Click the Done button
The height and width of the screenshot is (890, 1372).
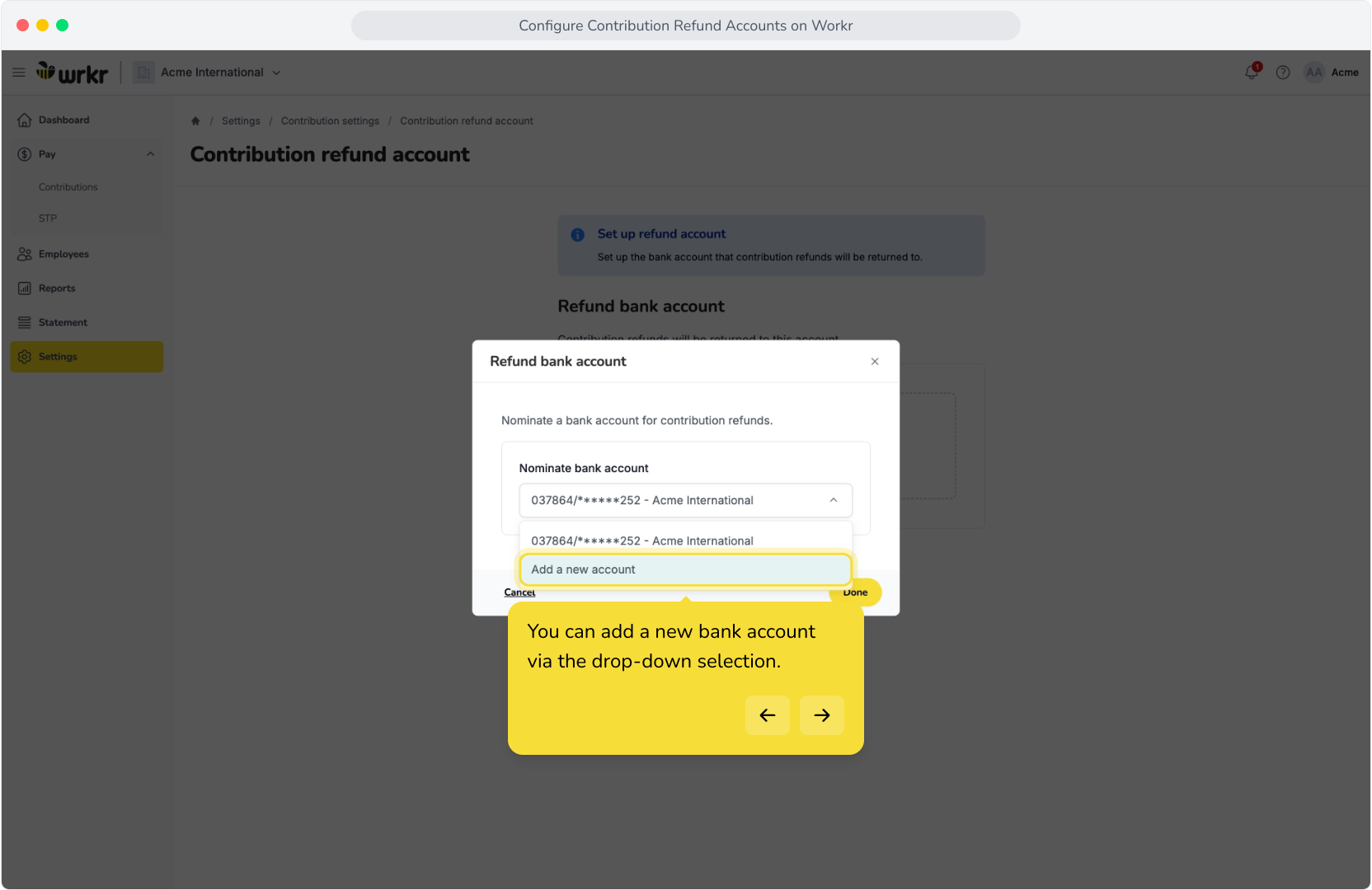(x=855, y=593)
